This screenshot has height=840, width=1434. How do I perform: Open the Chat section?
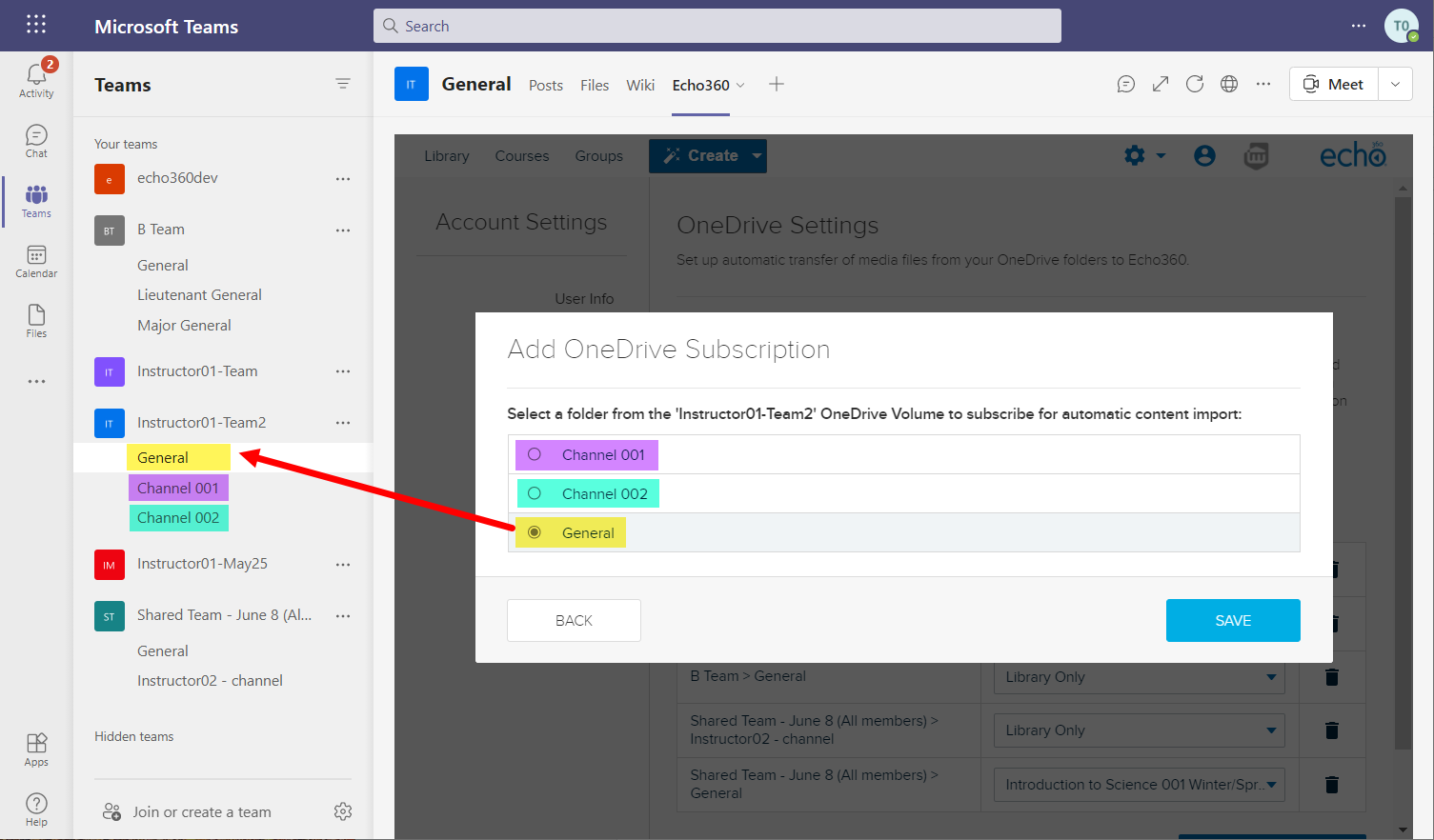pos(36,141)
